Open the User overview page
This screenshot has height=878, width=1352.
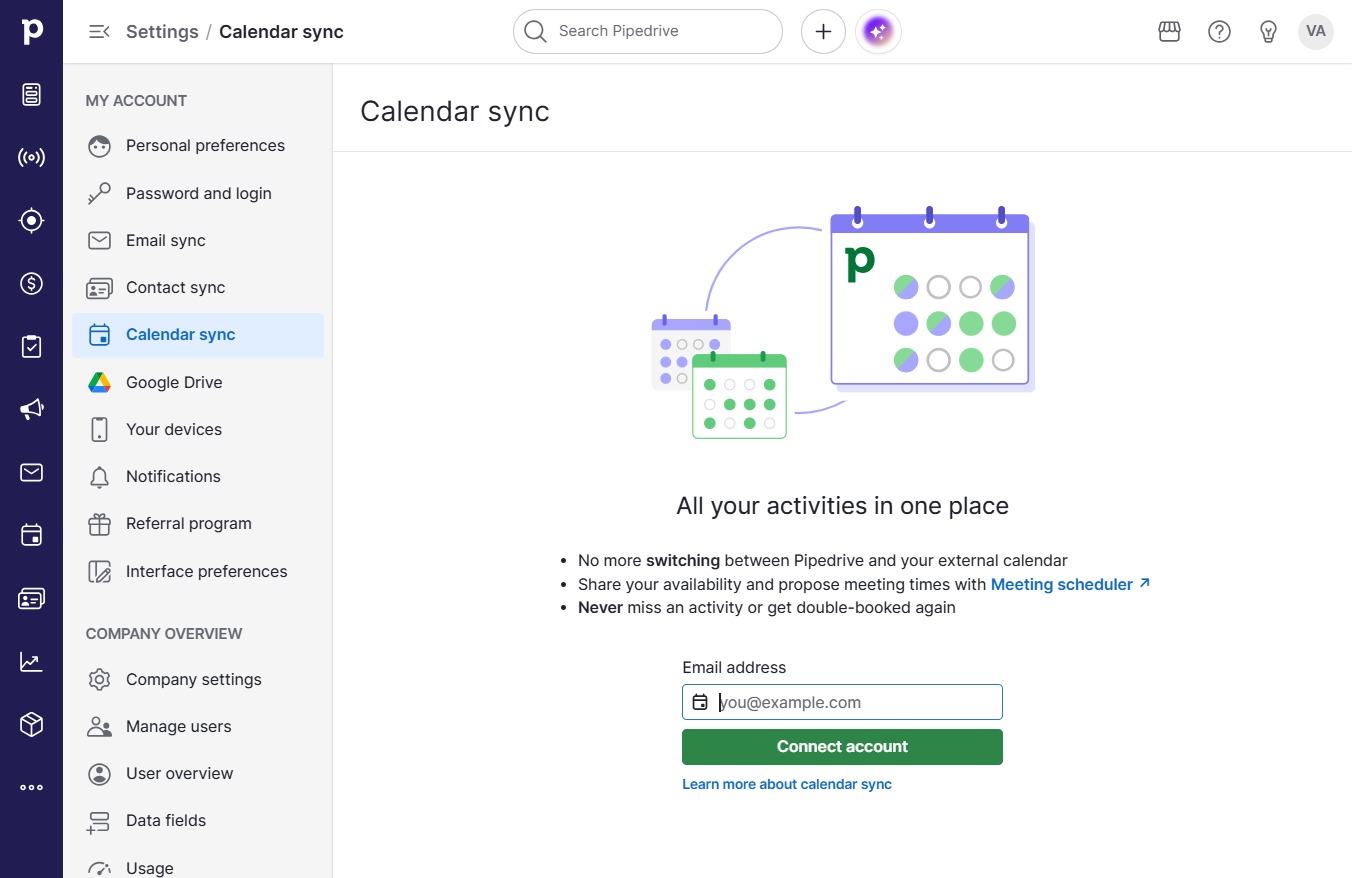click(198, 774)
